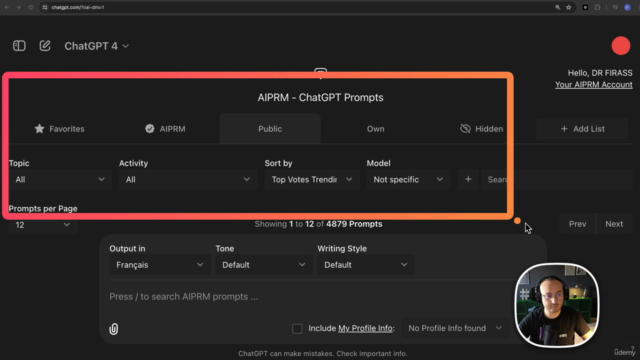The width and height of the screenshot is (640, 360).
Task: Open the Own prompts tab
Action: [x=376, y=129]
